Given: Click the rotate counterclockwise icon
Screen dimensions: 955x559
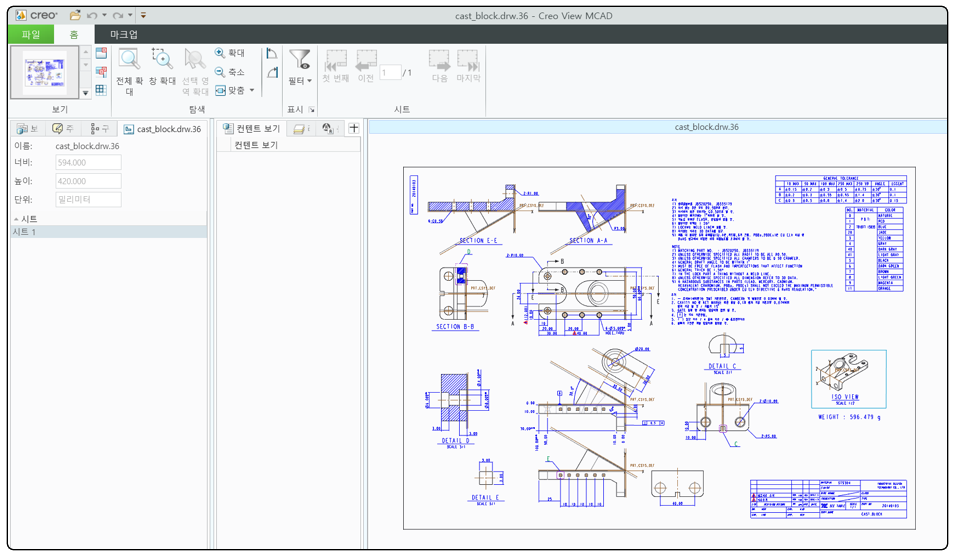Looking at the screenshot, I should coord(272,54).
